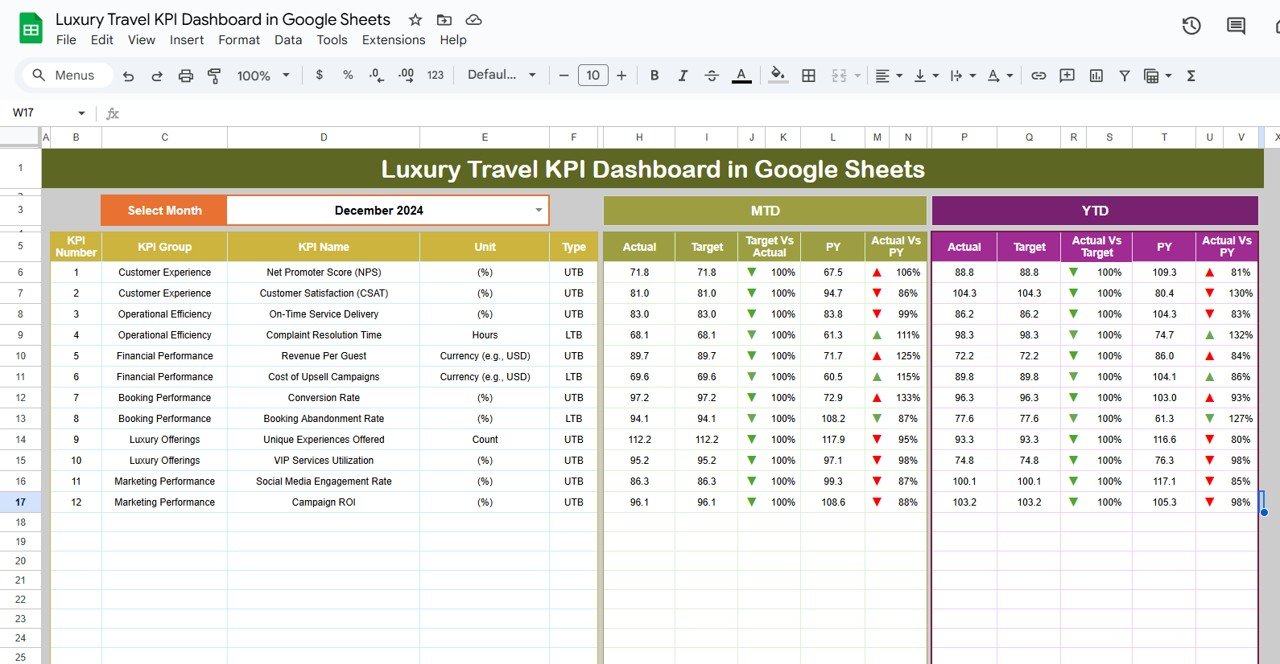Create a filter
The width and height of the screenshot is (1280, 664).
coord(1124,75)
